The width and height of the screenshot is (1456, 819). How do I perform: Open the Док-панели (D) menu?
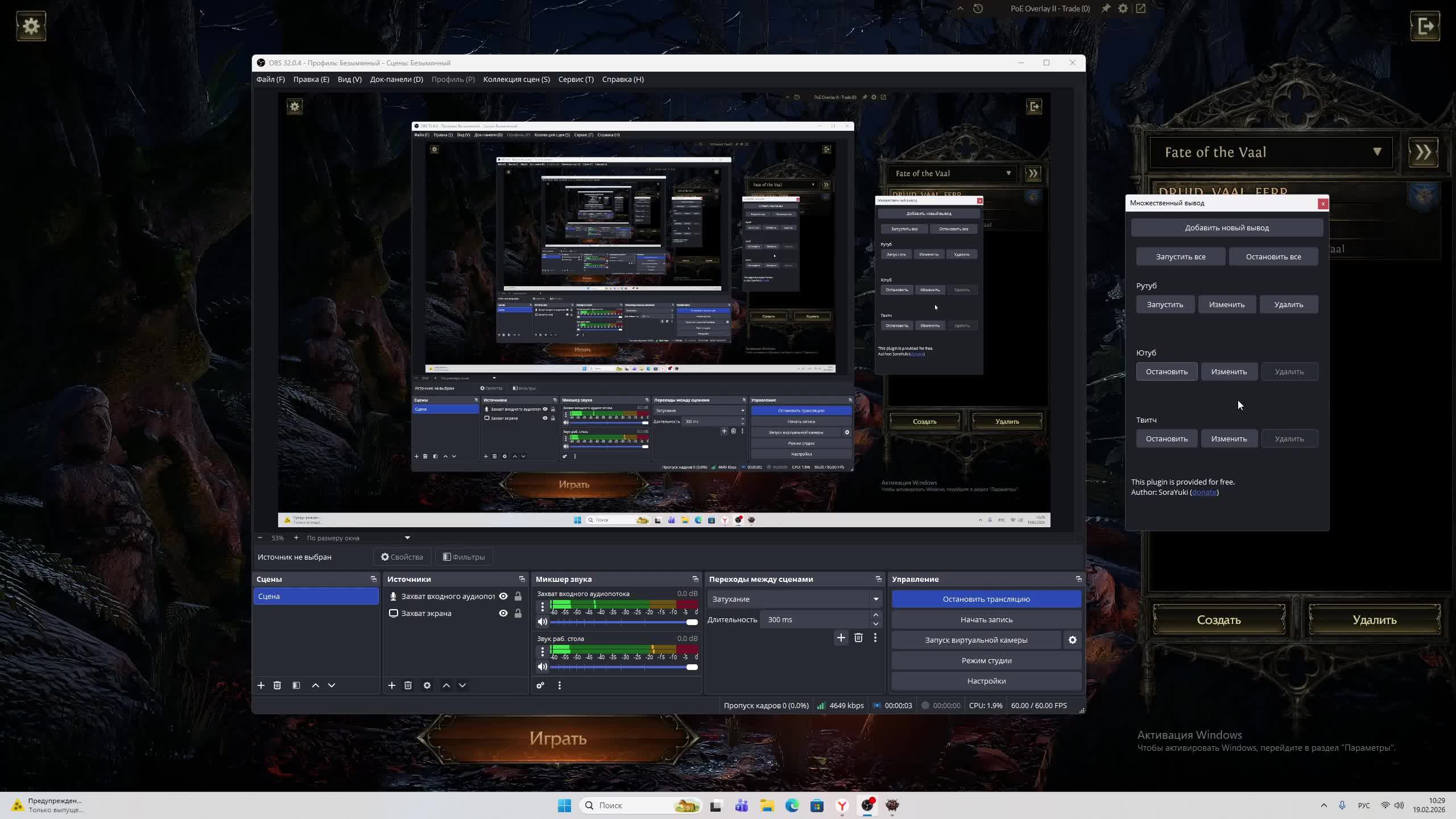[396, 79]
